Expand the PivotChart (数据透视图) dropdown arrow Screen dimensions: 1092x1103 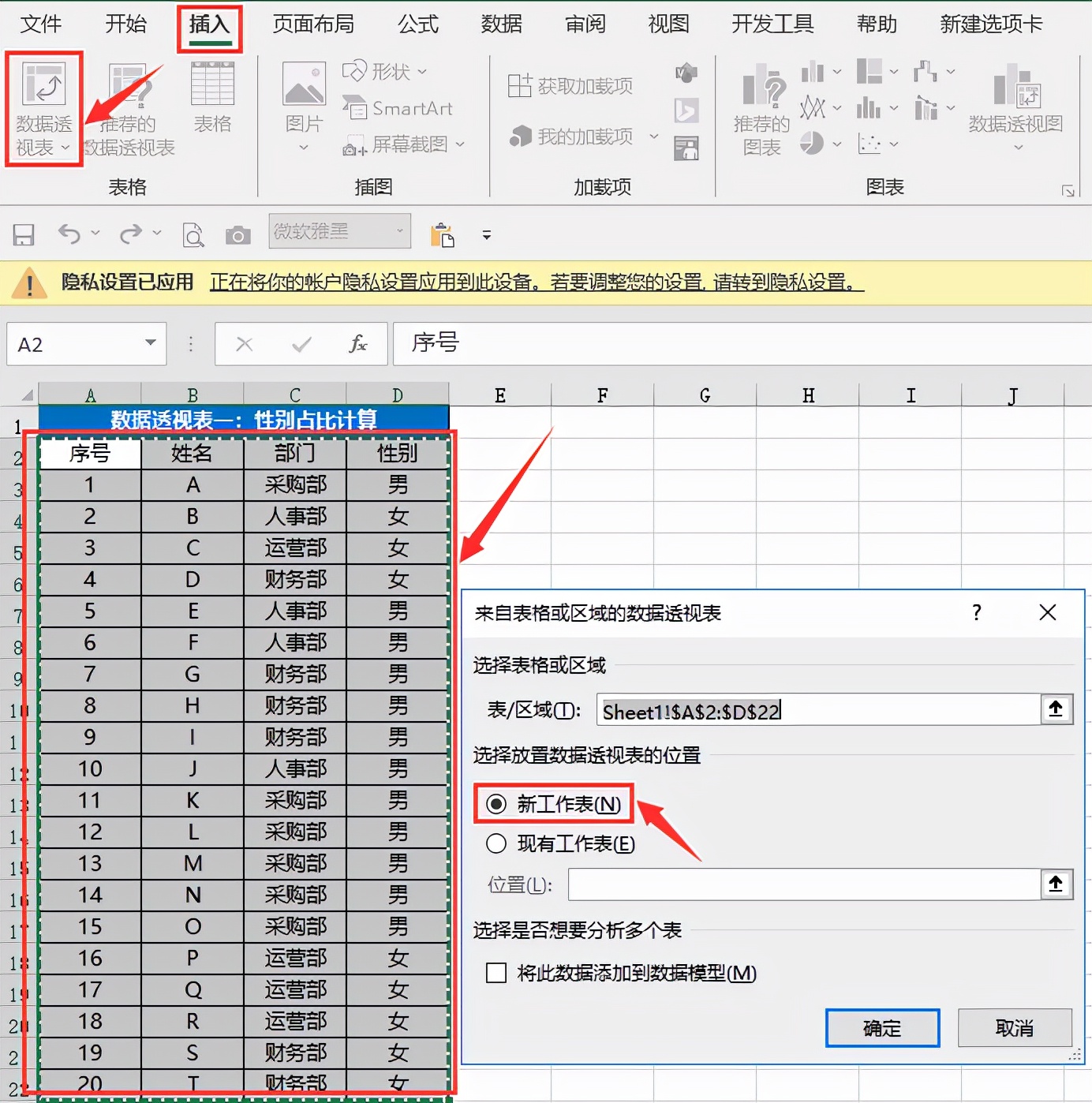pos(1018,148)
